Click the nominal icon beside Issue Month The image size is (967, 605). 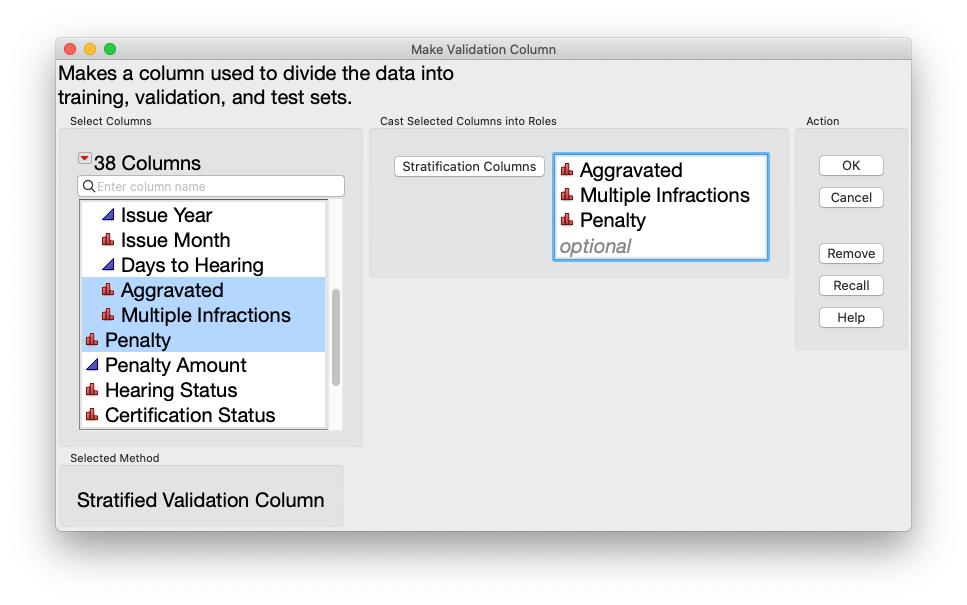tap(109, 240)
